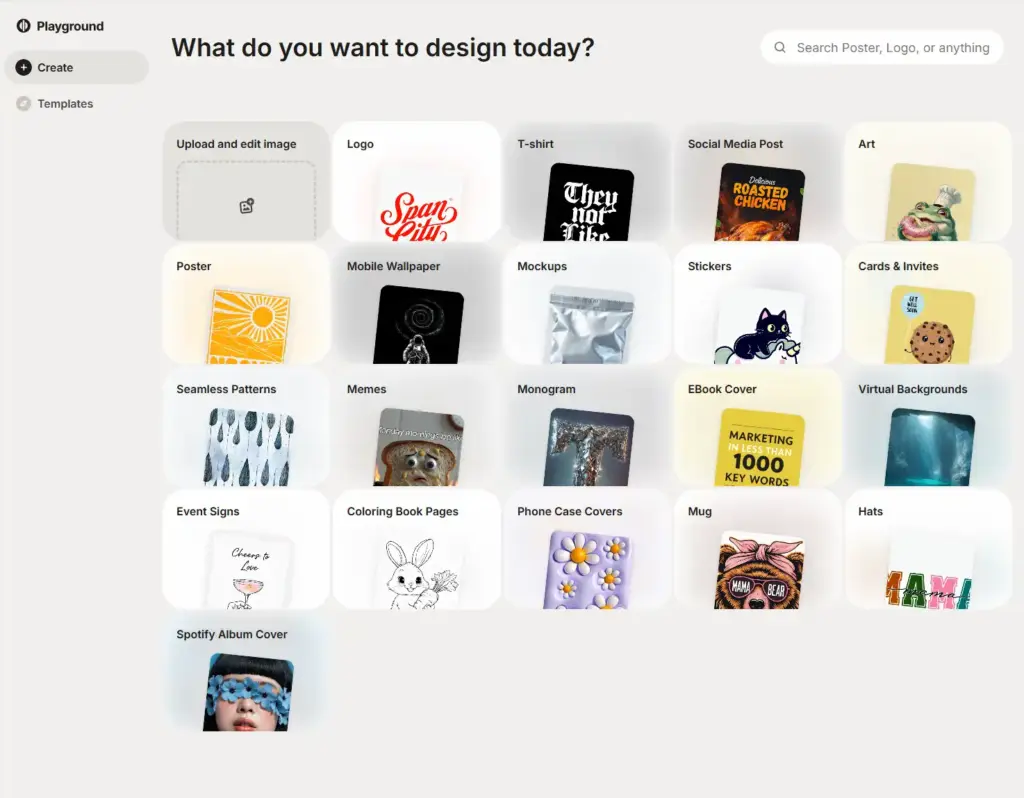Open the Social Media Post category
Screen dimensions: 1024x798
coord(758,182)
